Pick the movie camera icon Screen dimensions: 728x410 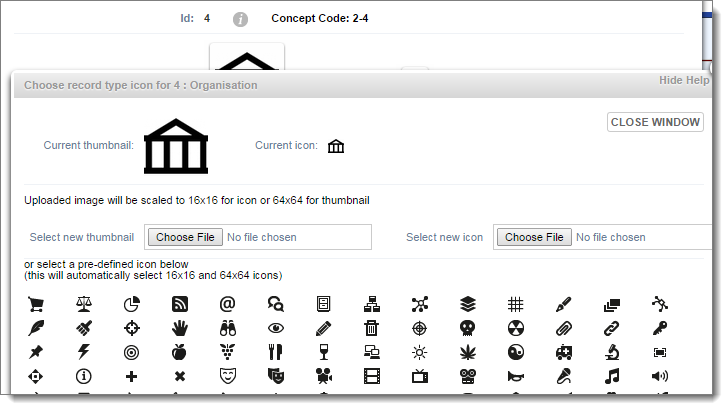click(x=324, y=376)
